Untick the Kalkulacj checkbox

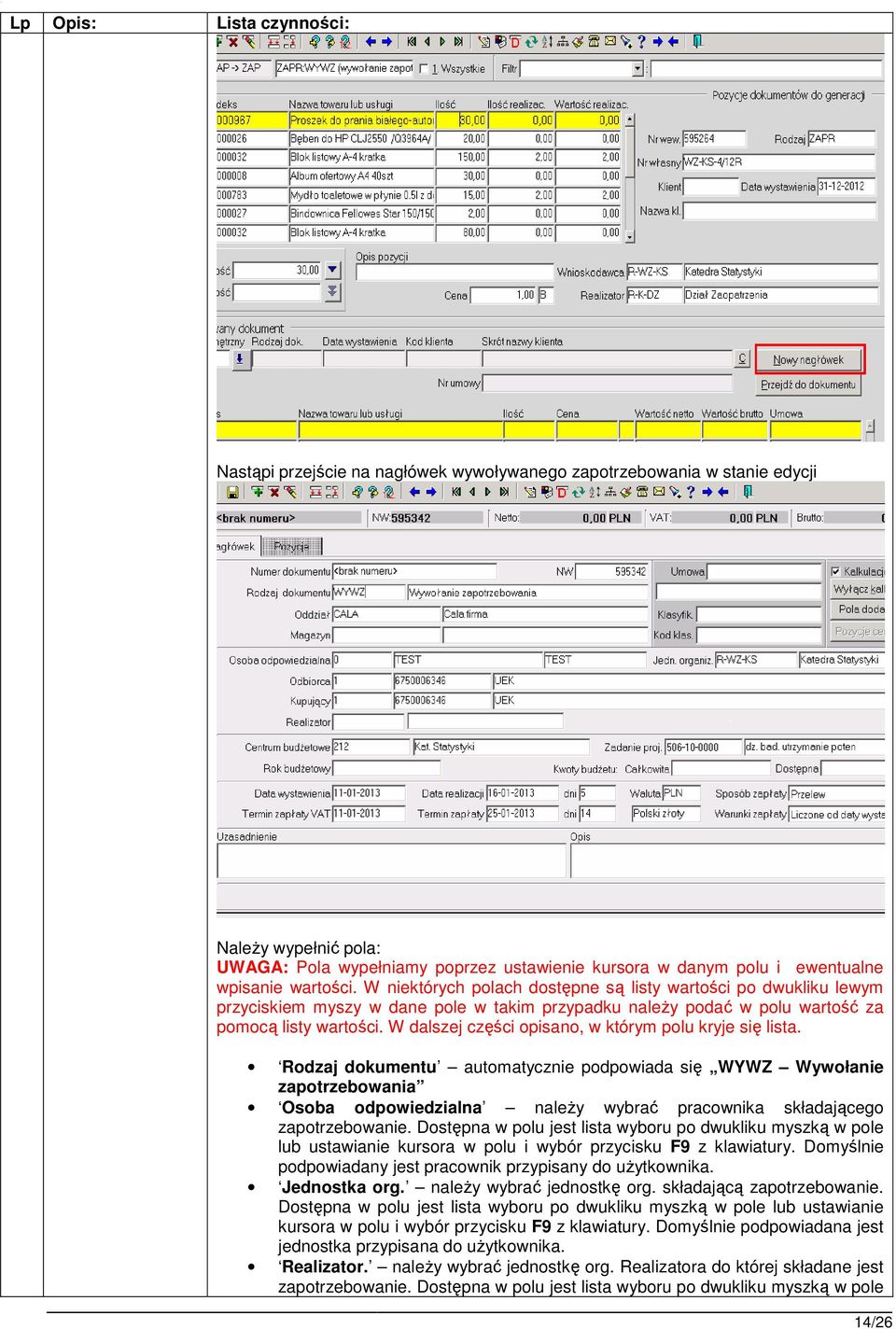pyautogui.click(x=835, y=571)
